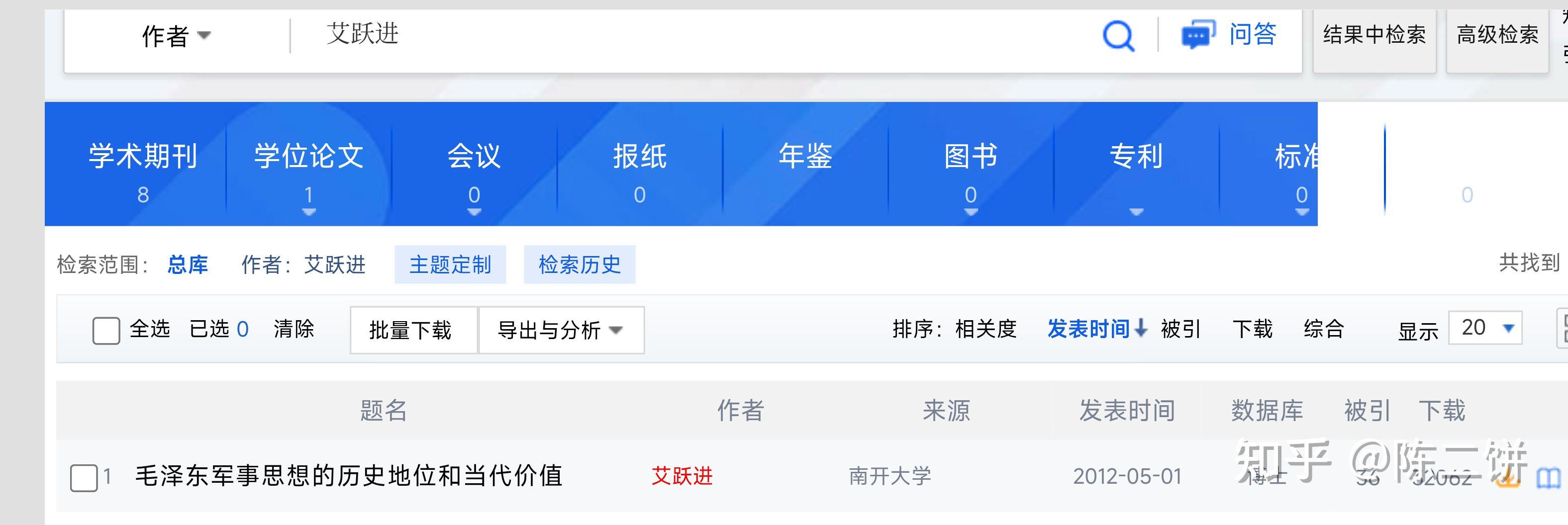Sort results by 下载 in sort bar

(x=1253, y=329)
